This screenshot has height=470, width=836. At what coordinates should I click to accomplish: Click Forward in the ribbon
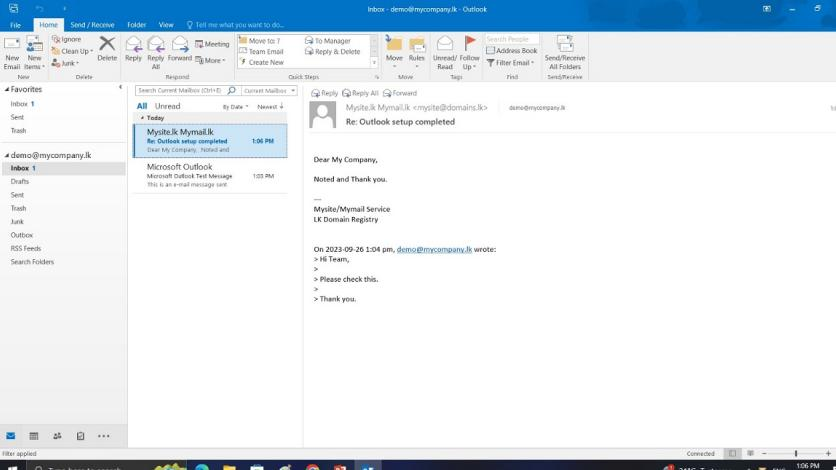(180, 49)
